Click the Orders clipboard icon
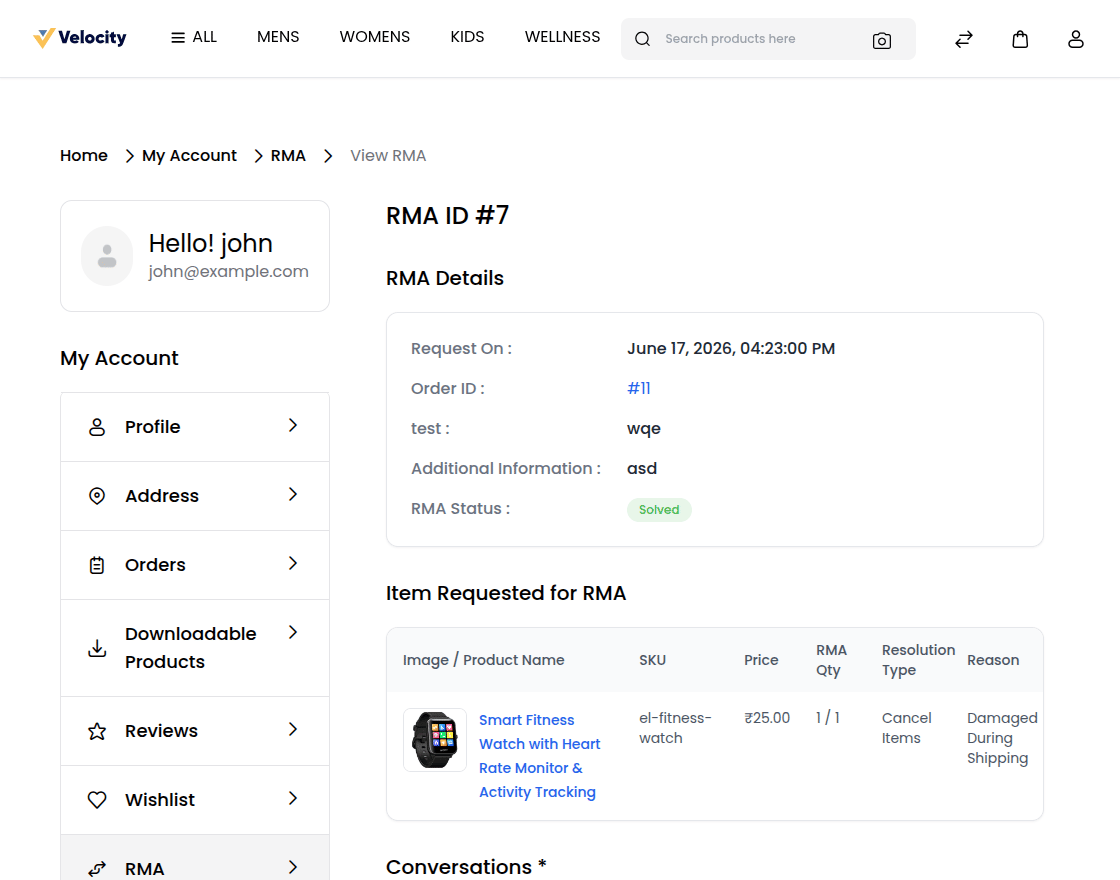This screenshot has height=880, width=1120. pyautogui.click(x=96, y=565)
